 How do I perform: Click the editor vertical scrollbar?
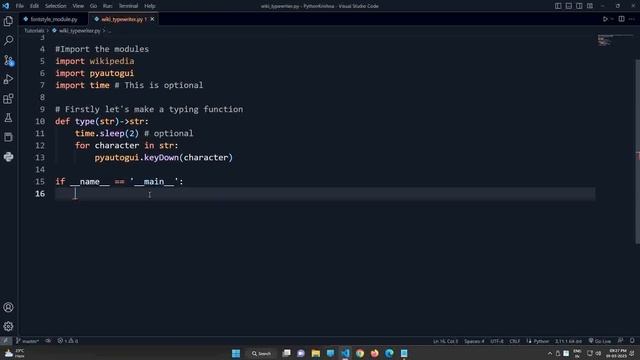pyautogui.click(x=638, y=151)
